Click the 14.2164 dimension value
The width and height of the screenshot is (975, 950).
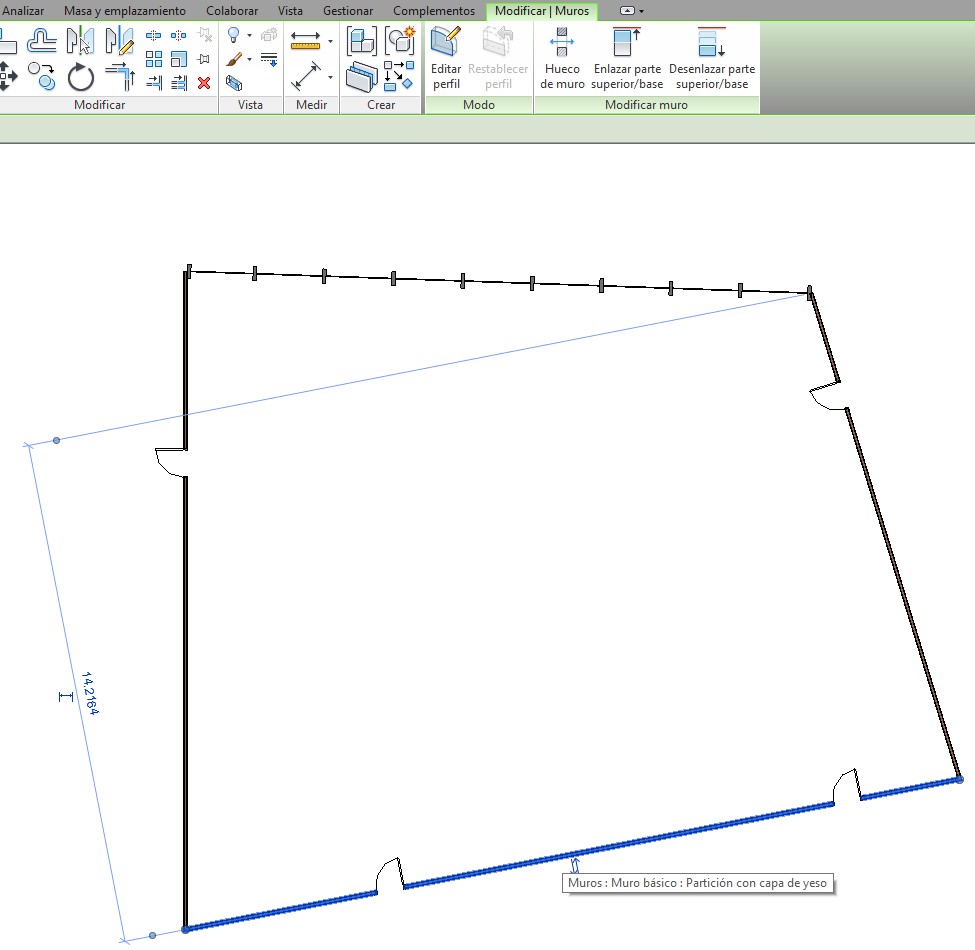click(90, 692)
